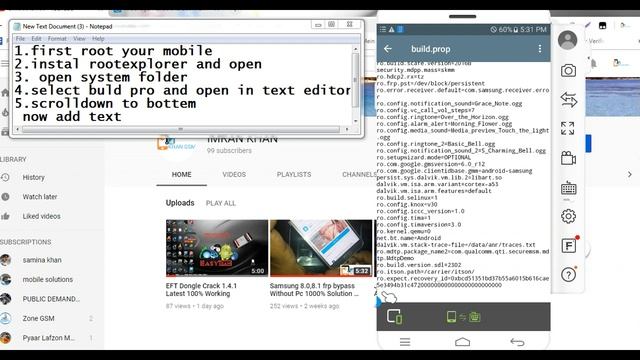Open the samina khan subscription
Image resolution: width=640 pixels, height=360 pixels.
tap(42, 260)
